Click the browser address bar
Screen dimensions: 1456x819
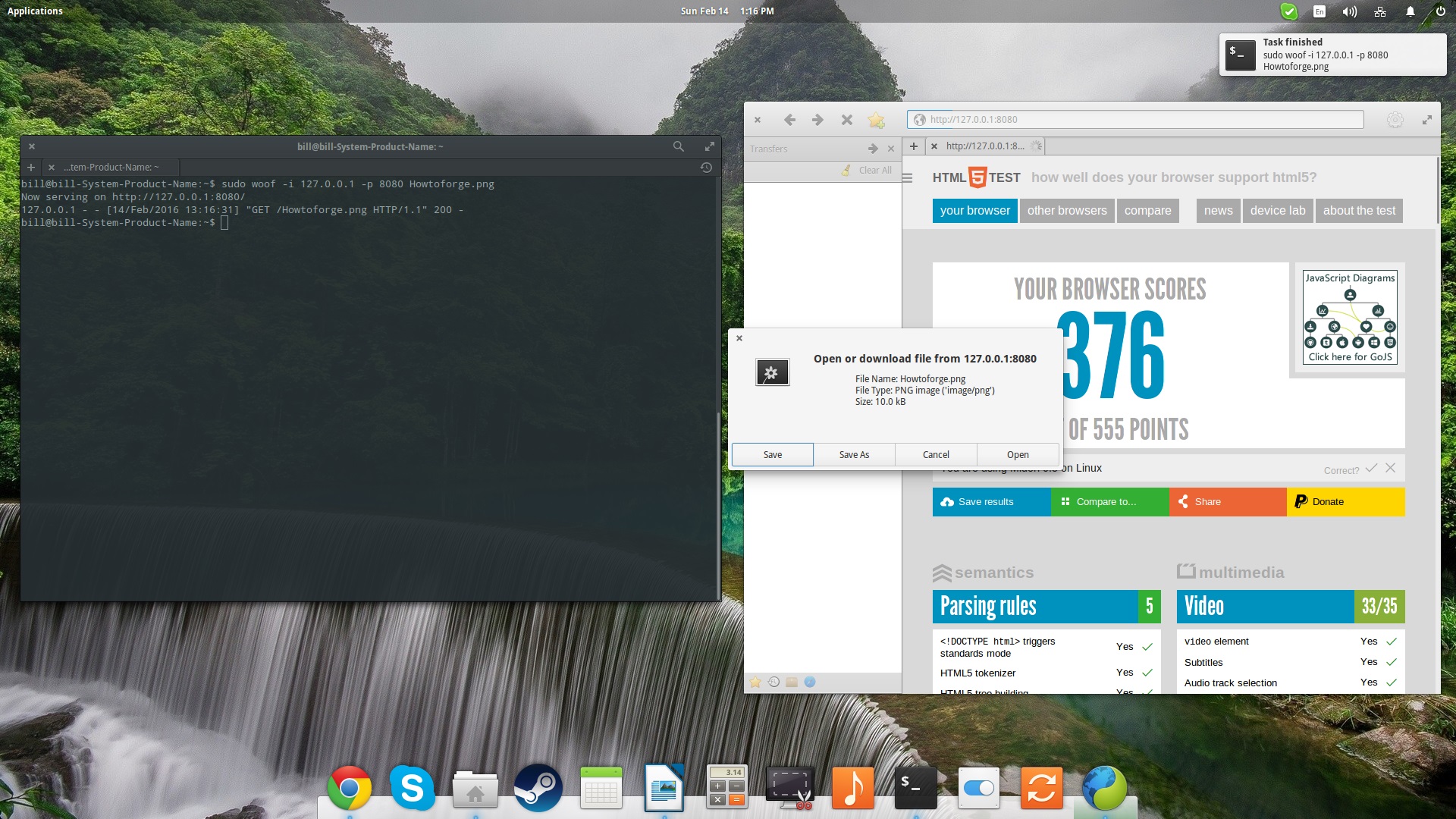point(1135,119)
